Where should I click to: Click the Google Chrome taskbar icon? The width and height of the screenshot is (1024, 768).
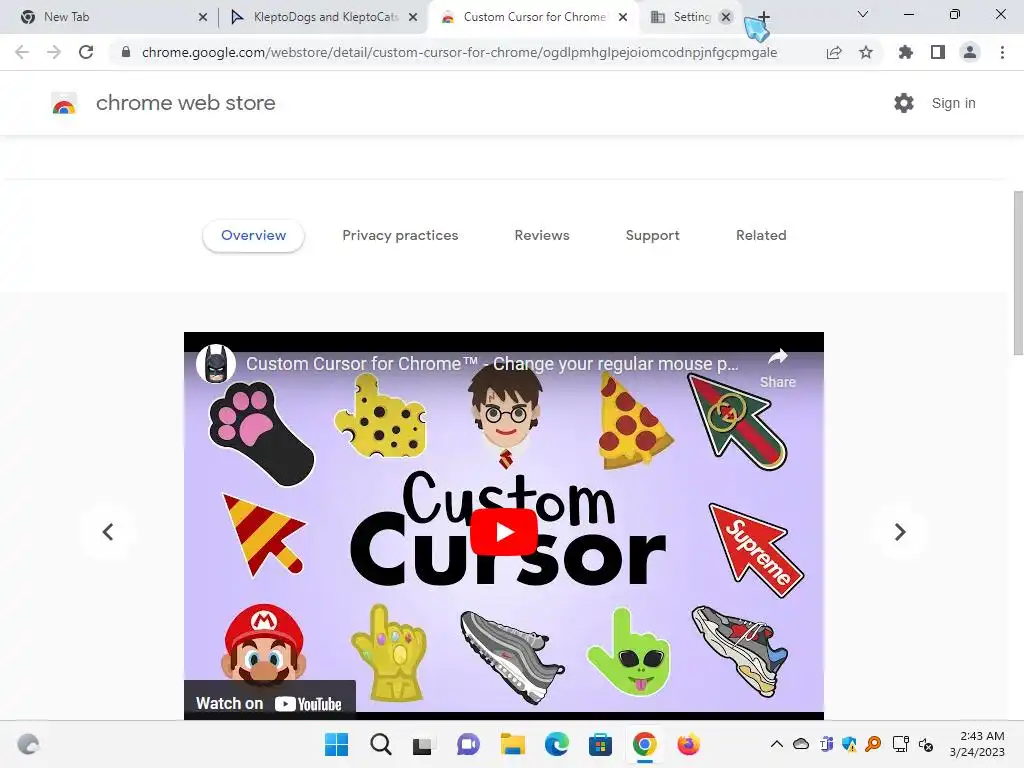click(x=645, y=744)
